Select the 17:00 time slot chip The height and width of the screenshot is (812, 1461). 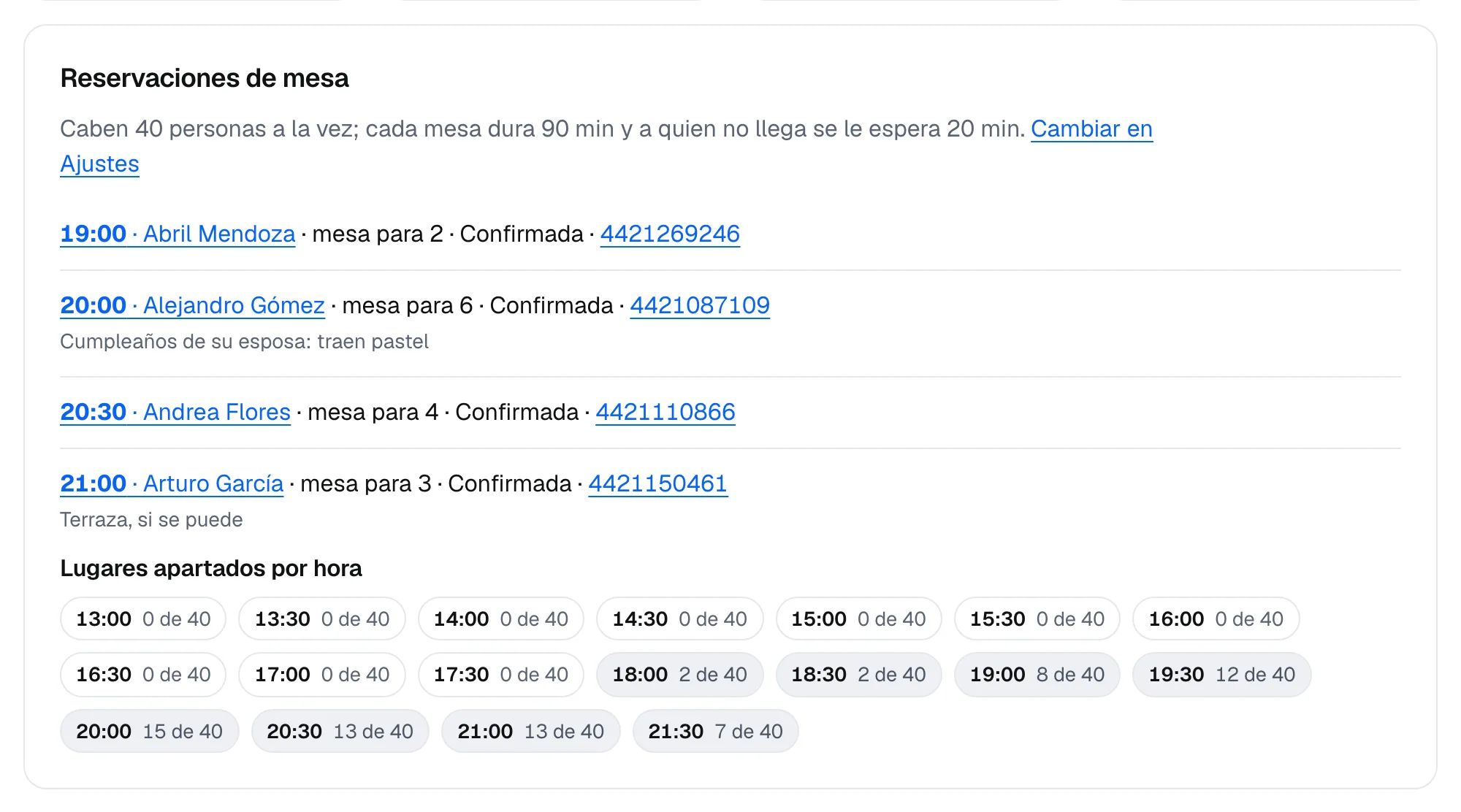[x=322, y=675]
